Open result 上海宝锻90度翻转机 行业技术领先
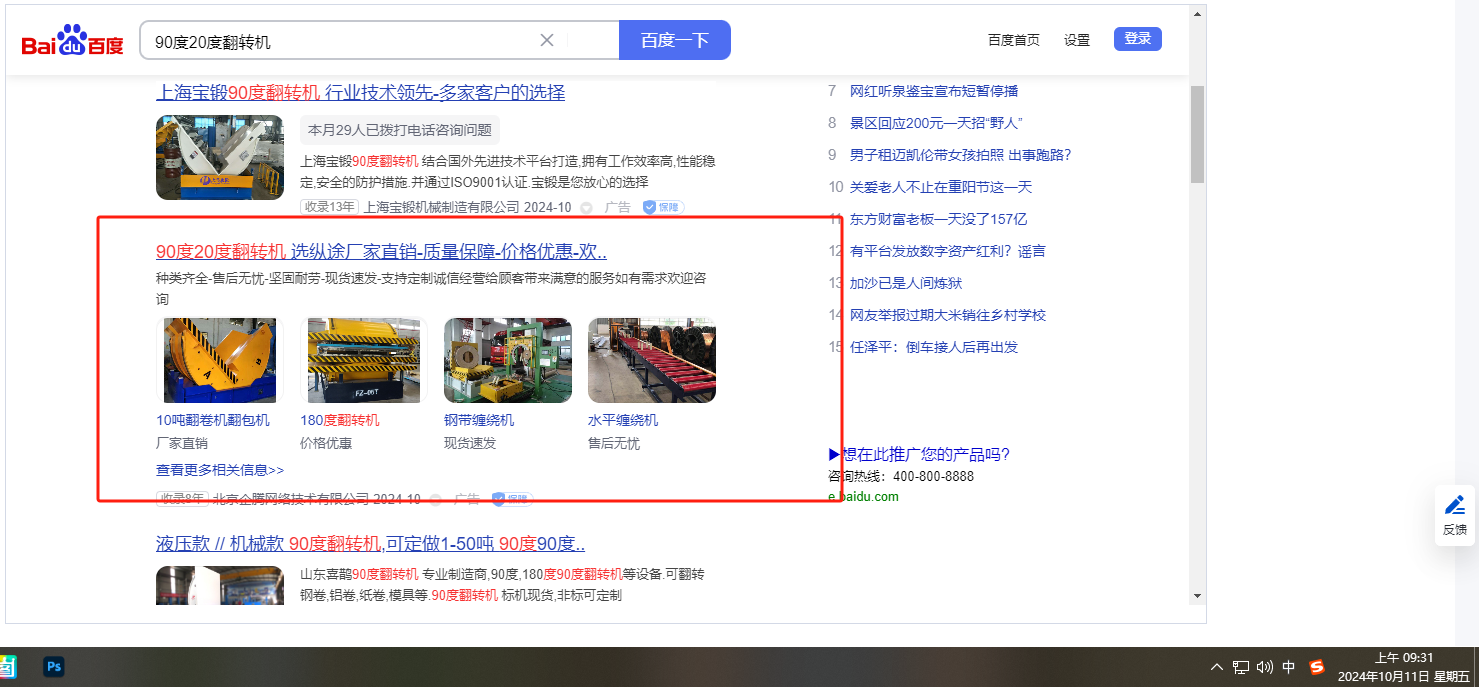This screenshot has width=1479, height=687. pyautogui.click(x=360, y=93)
